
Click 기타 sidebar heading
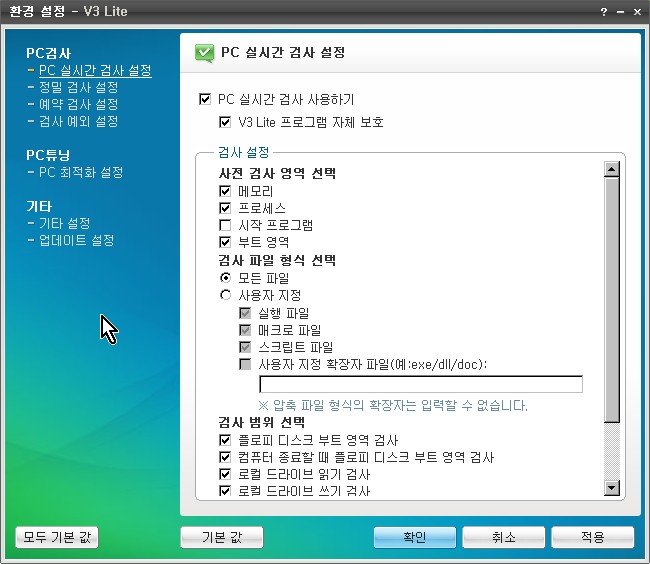coord(39,206)
